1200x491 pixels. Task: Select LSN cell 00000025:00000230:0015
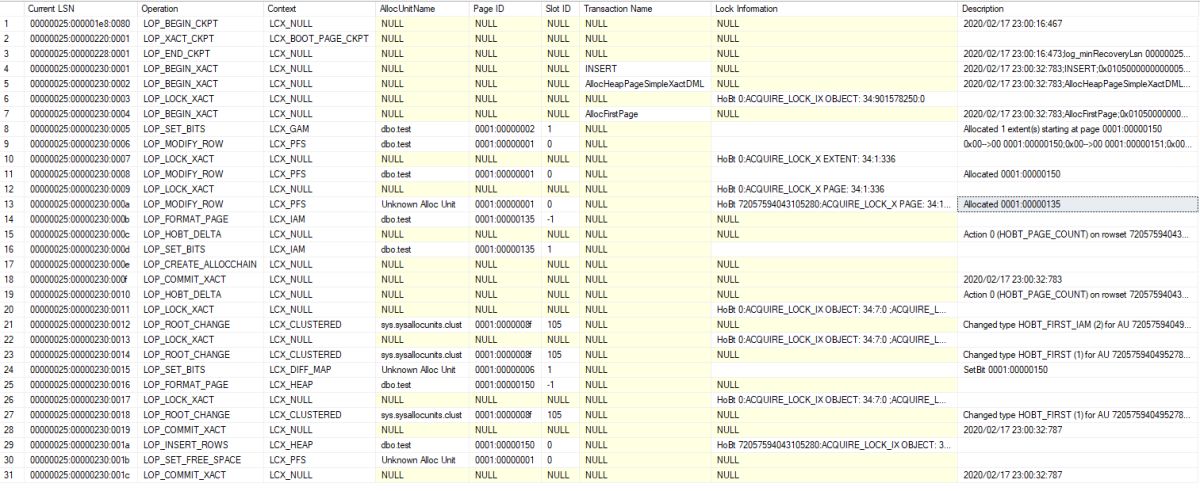tap(81, 371)
